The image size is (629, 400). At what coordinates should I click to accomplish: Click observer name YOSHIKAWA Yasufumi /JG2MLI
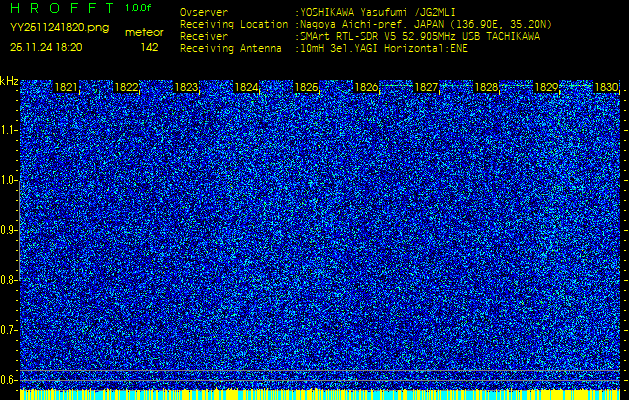[378, 12]
